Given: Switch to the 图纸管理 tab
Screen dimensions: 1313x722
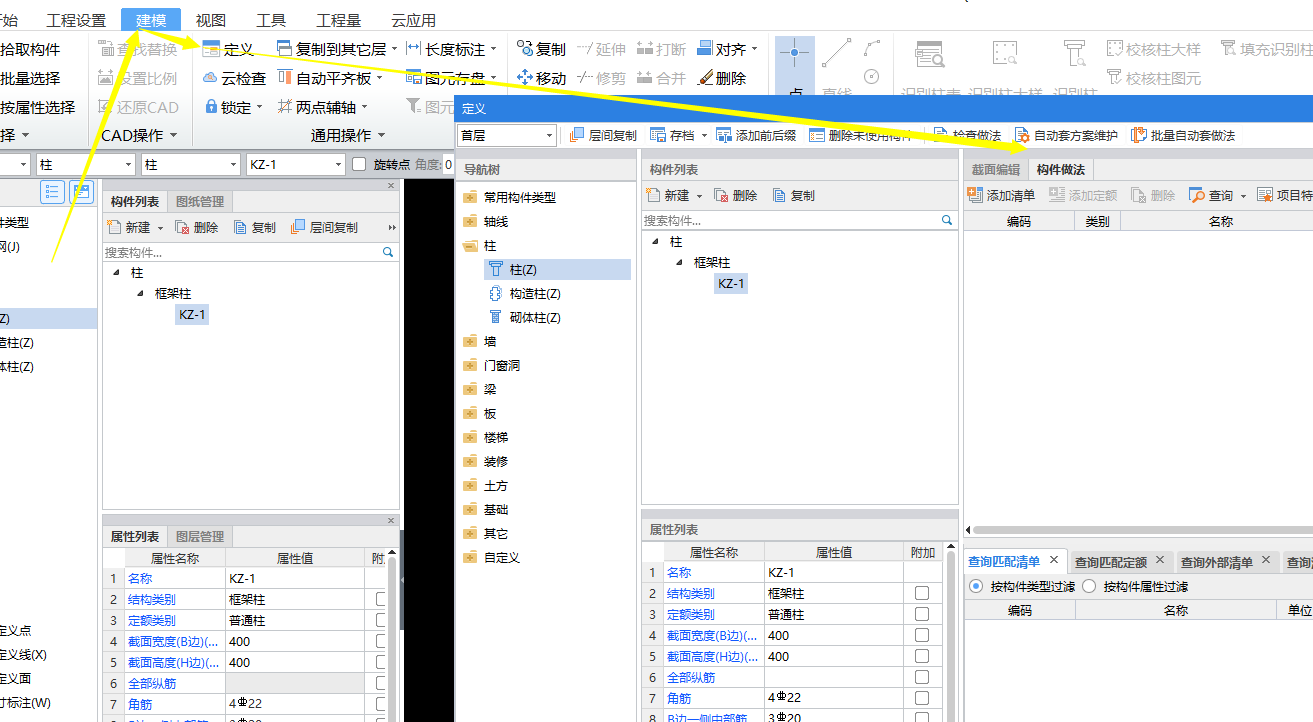Looking at the screenshot, I should pyautogui.click(x=200, y=201).
